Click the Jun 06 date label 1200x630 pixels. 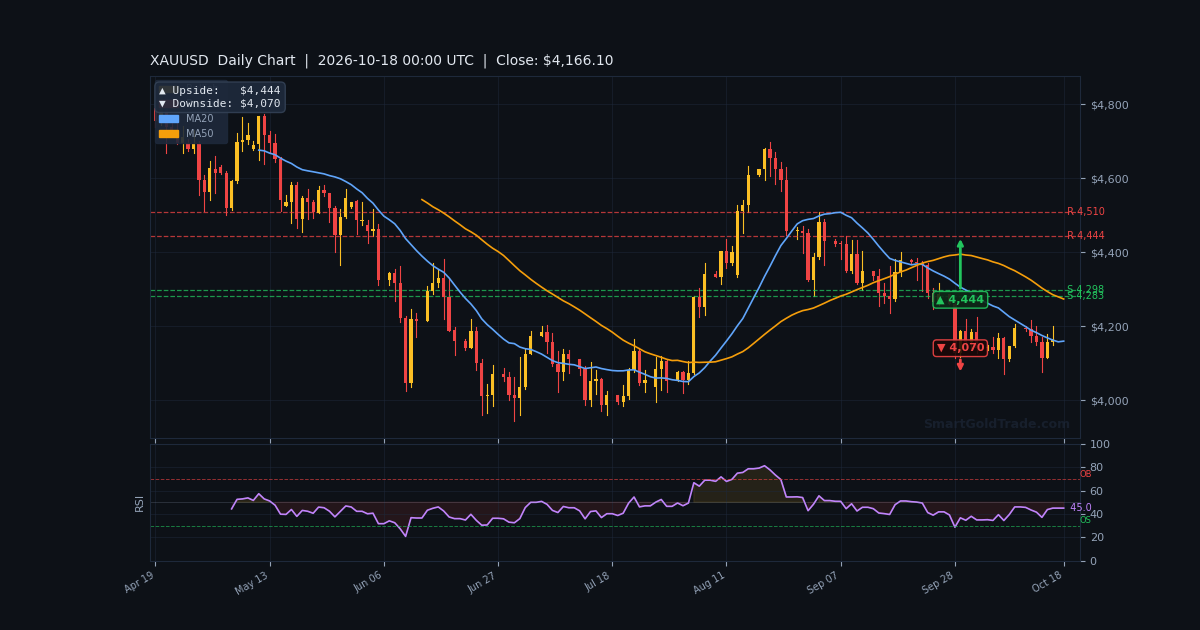pos(369,582)
